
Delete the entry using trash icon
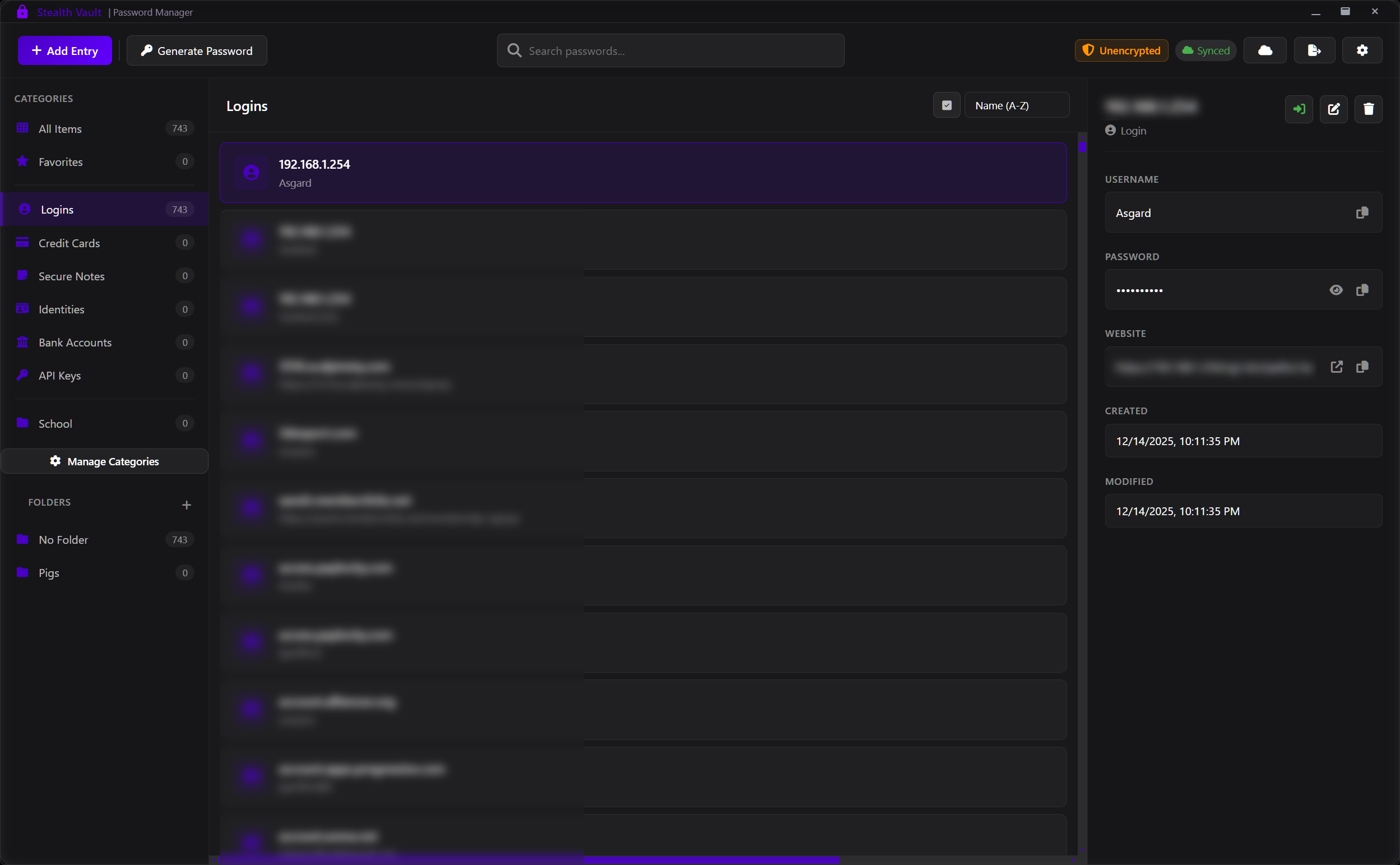(x=1368, y=109)
